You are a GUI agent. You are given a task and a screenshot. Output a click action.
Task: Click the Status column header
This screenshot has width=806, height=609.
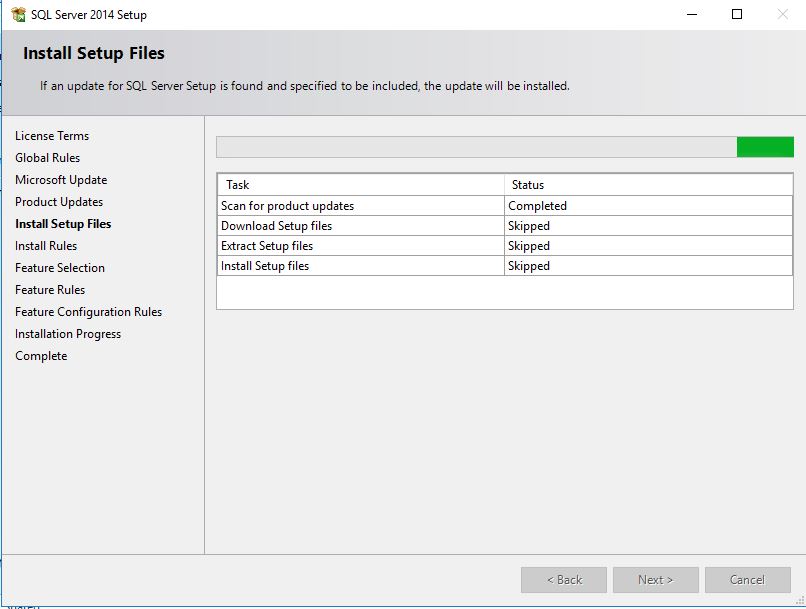[x=648, y=185]
